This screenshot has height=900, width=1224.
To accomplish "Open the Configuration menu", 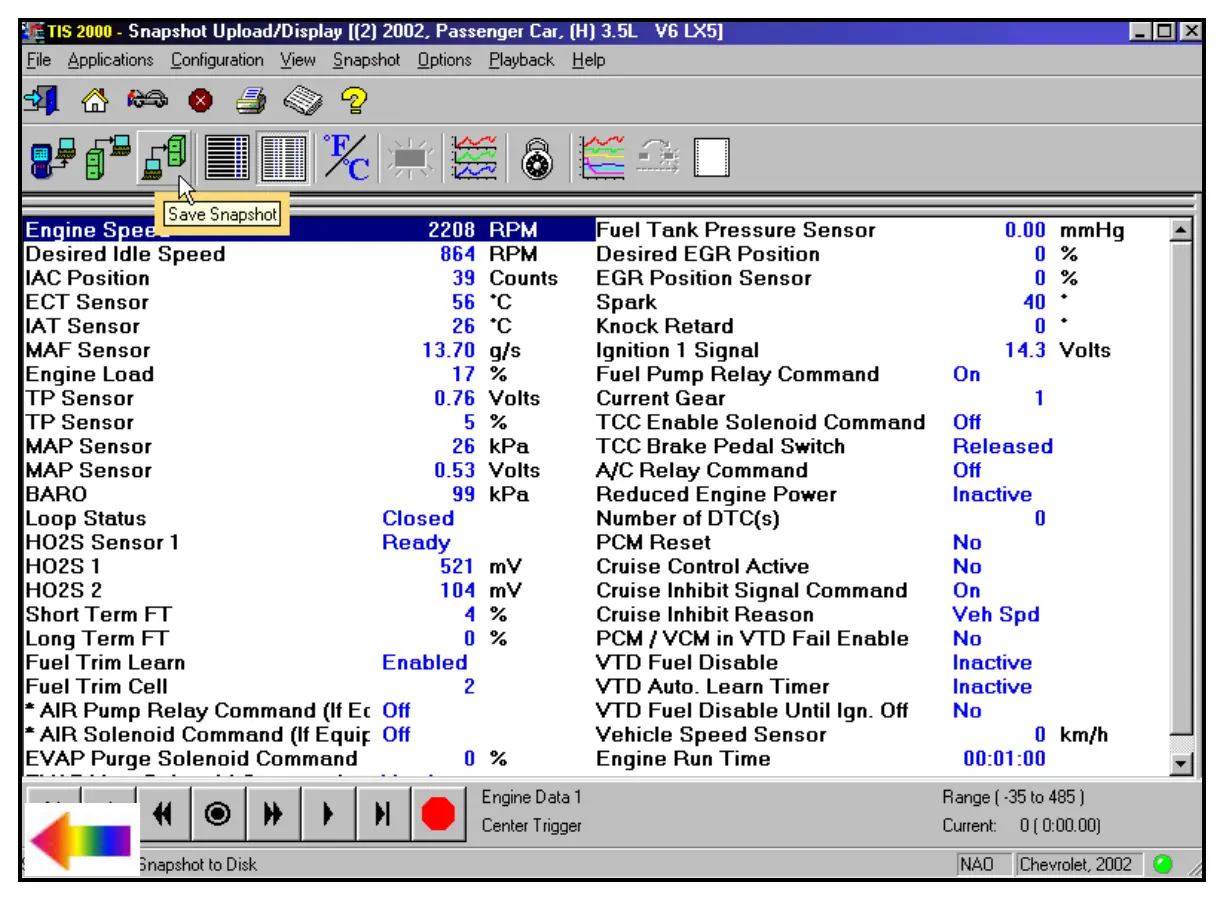I will point(217,60).
